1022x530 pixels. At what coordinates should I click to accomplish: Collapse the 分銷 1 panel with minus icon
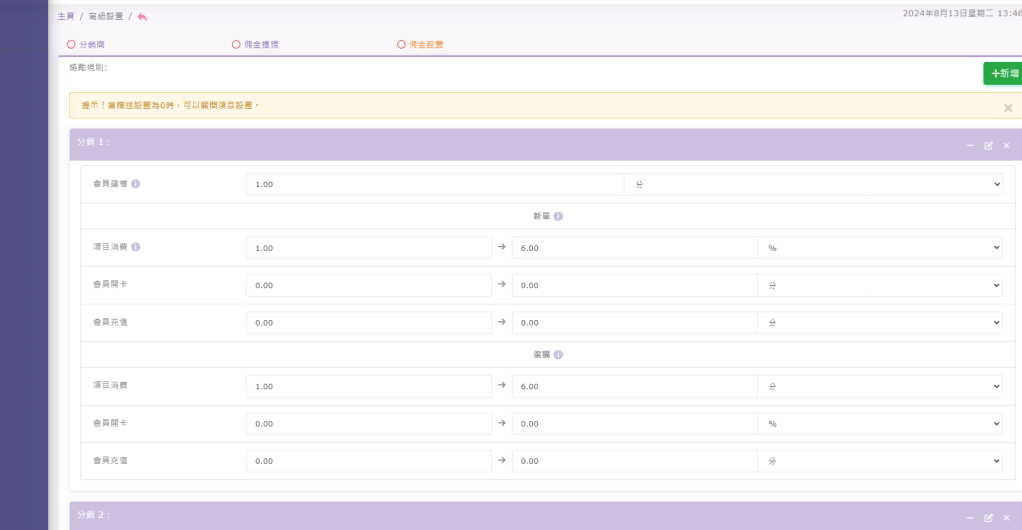(969, 146)
